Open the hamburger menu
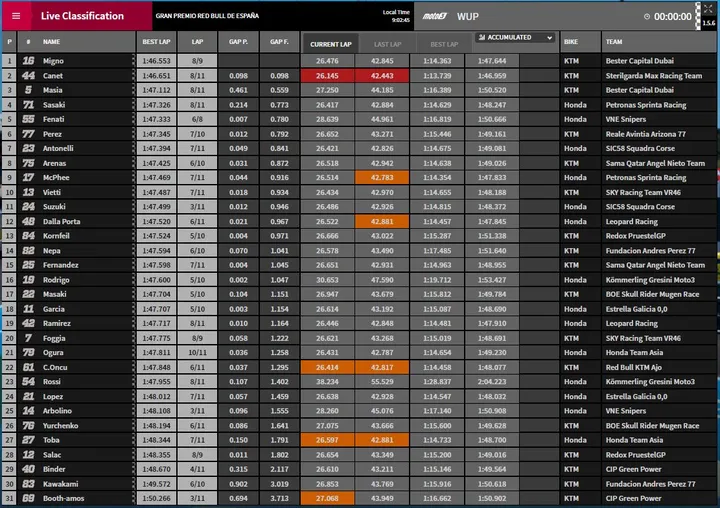This screenshot has width=720, height=508. click(x=16, y=16)
